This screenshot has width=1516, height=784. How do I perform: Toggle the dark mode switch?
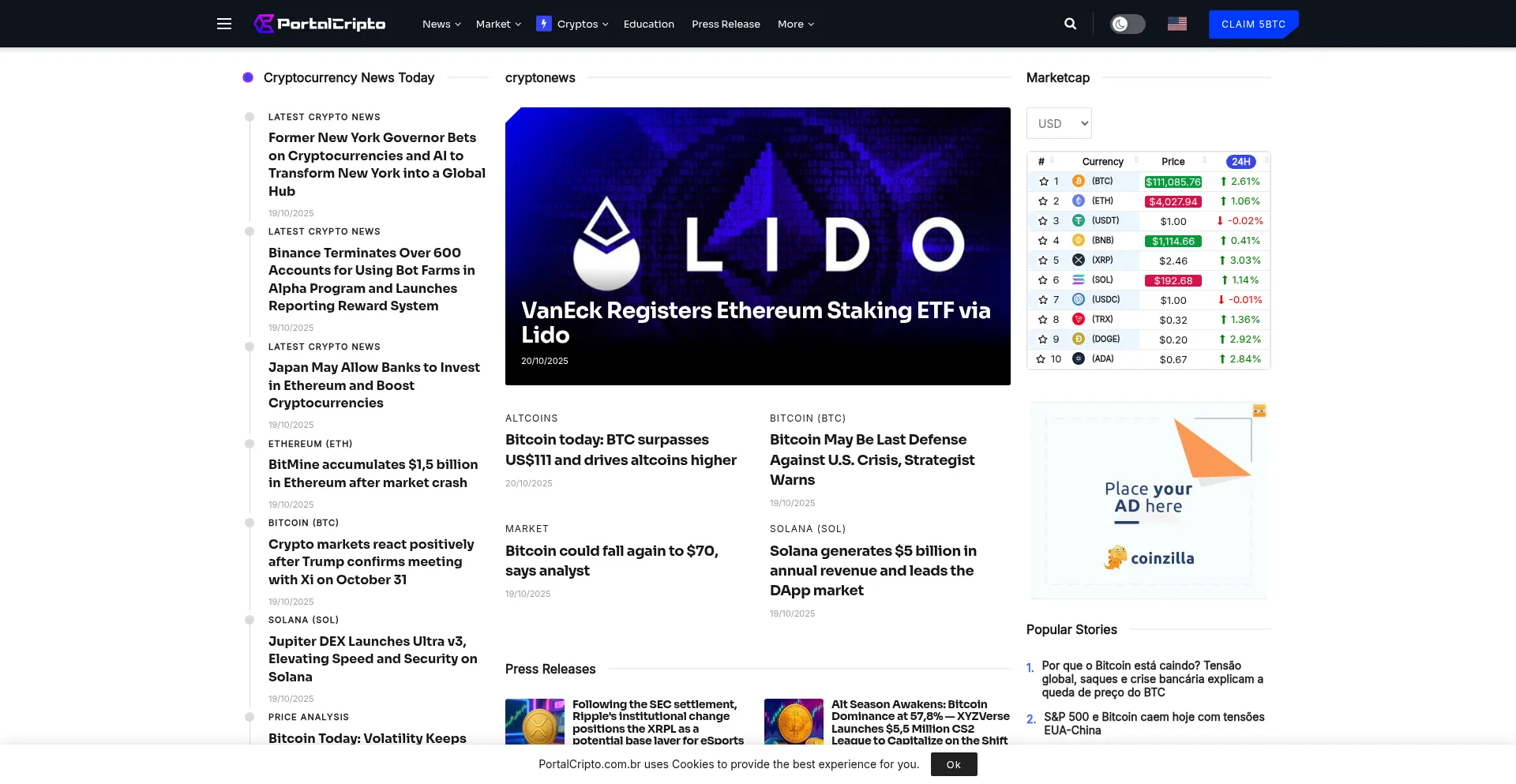(1128, 24)
